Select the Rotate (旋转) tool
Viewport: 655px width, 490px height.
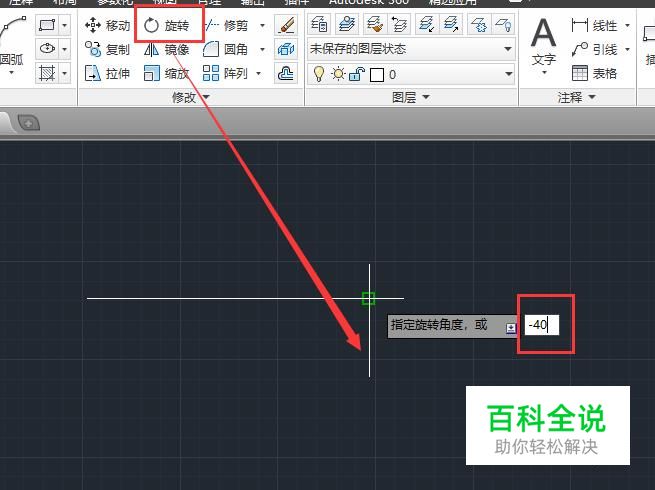pos(167,25)
